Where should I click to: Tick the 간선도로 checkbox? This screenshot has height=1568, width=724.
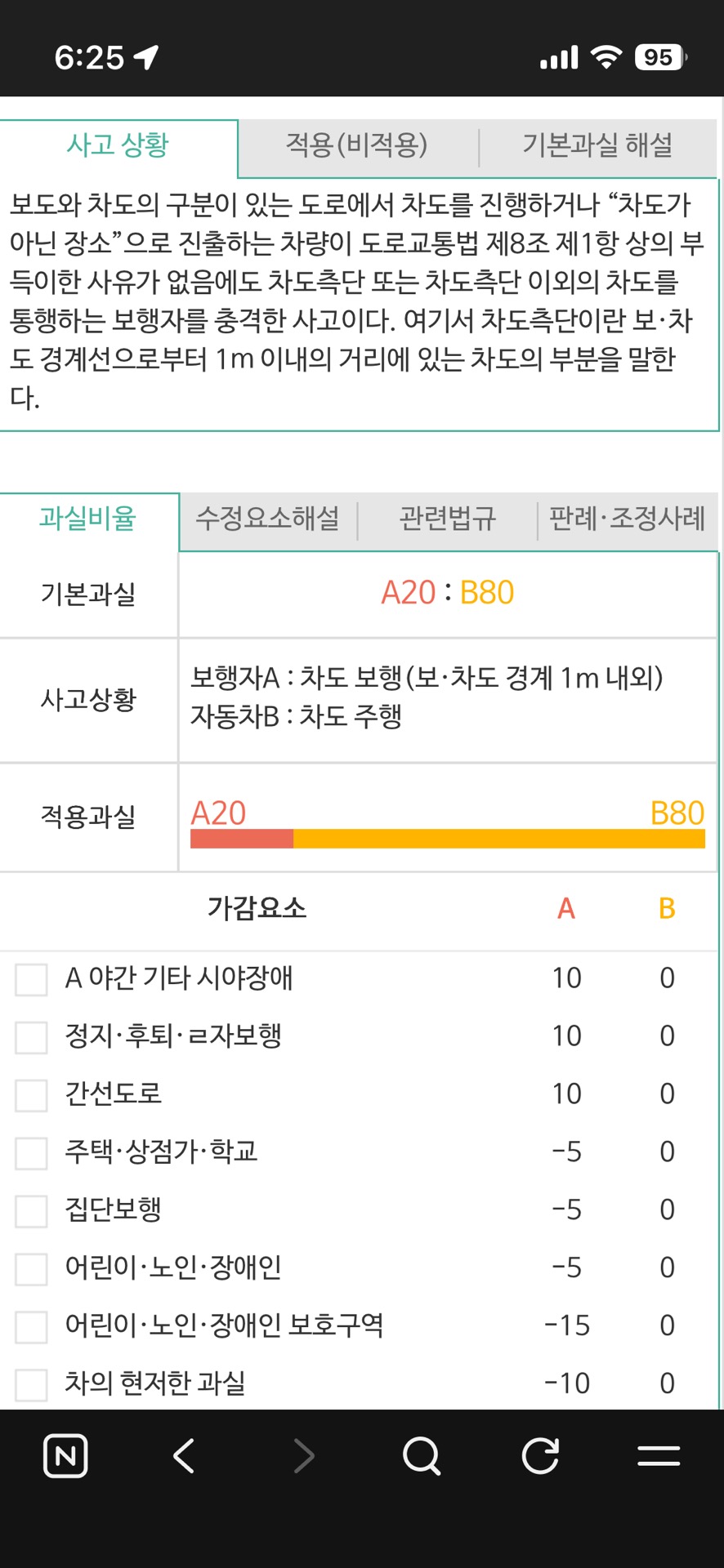[31, 1095]
